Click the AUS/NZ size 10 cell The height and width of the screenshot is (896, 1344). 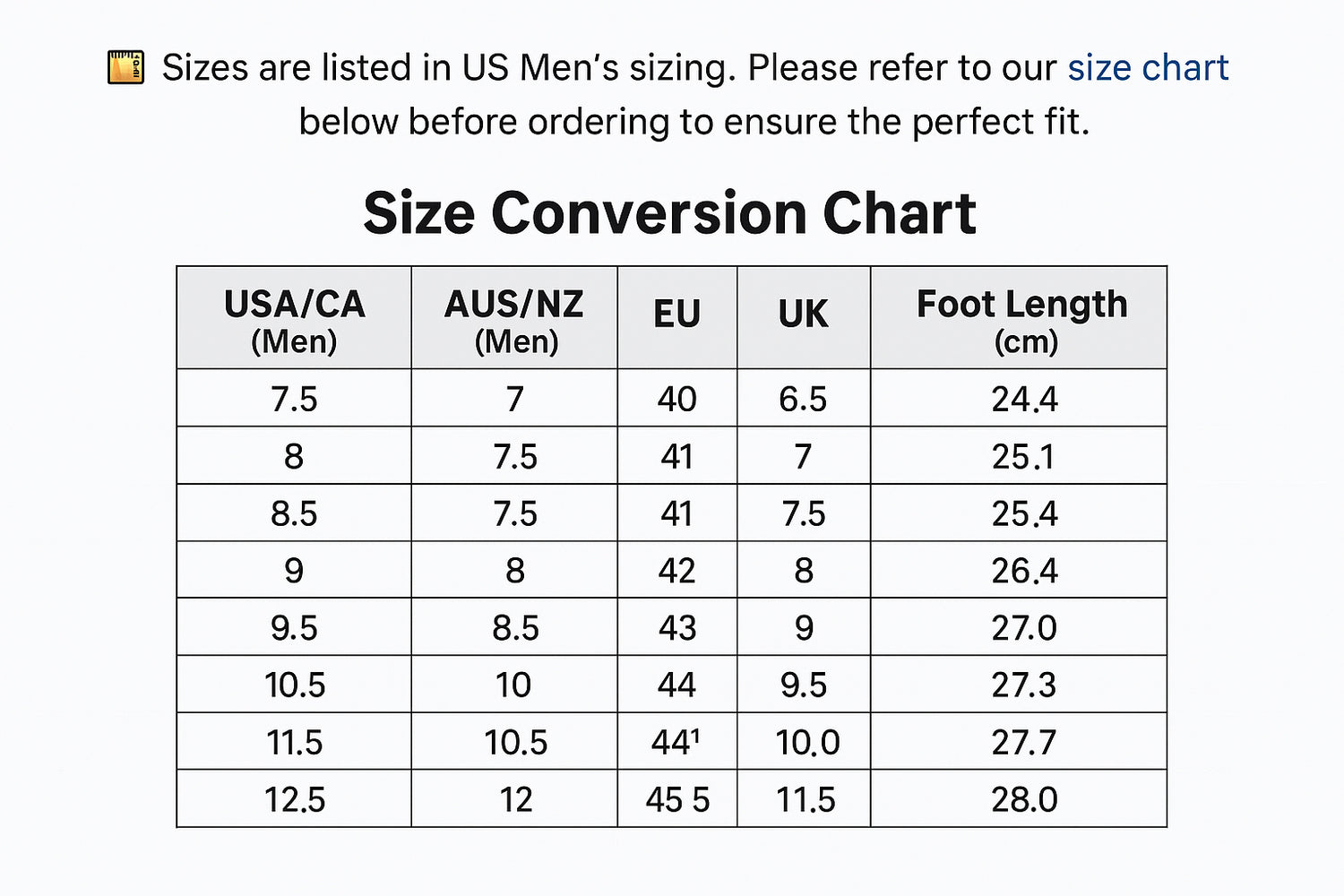point(513,685)
